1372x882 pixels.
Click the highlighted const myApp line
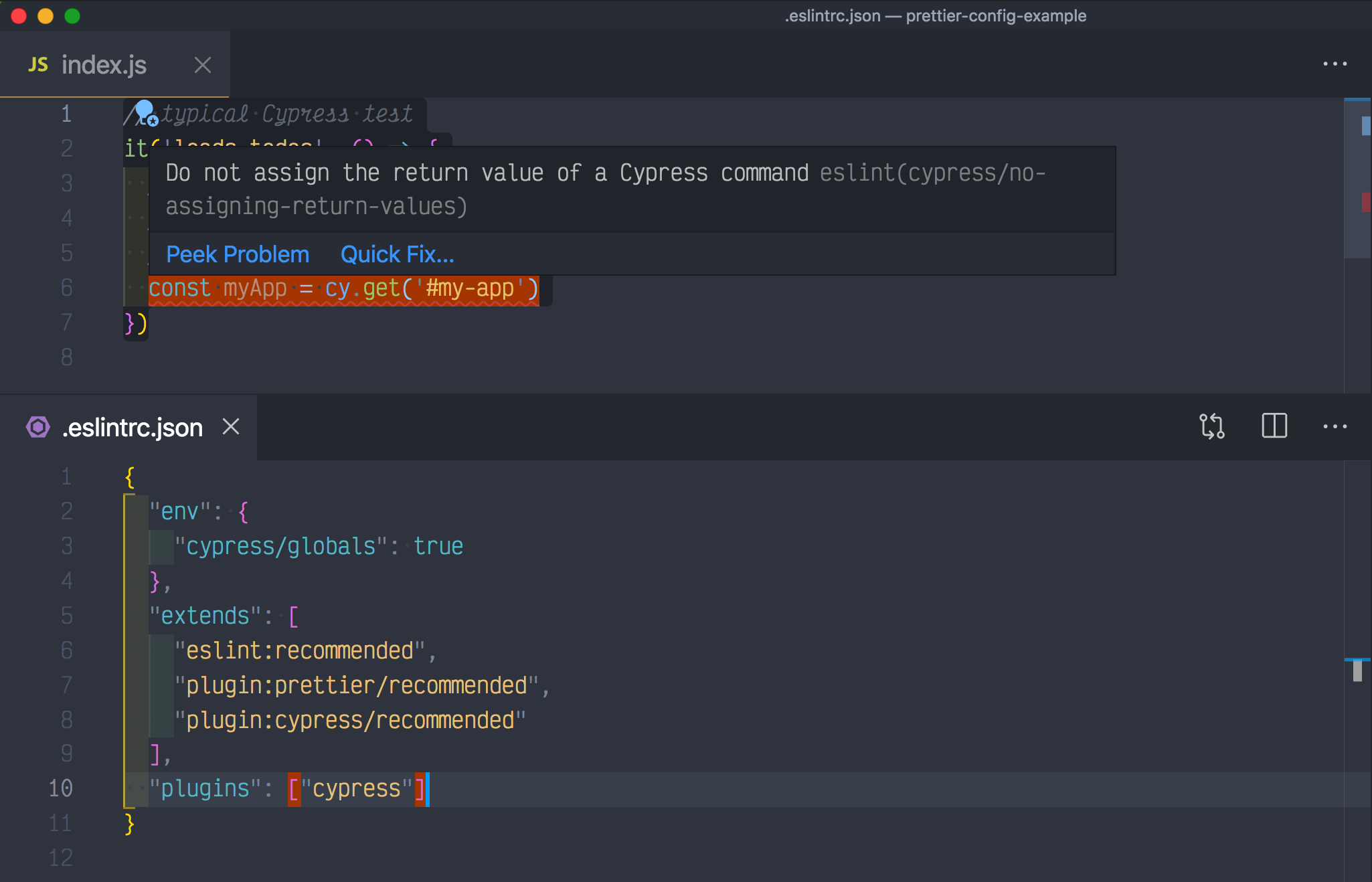coord(343,288)
